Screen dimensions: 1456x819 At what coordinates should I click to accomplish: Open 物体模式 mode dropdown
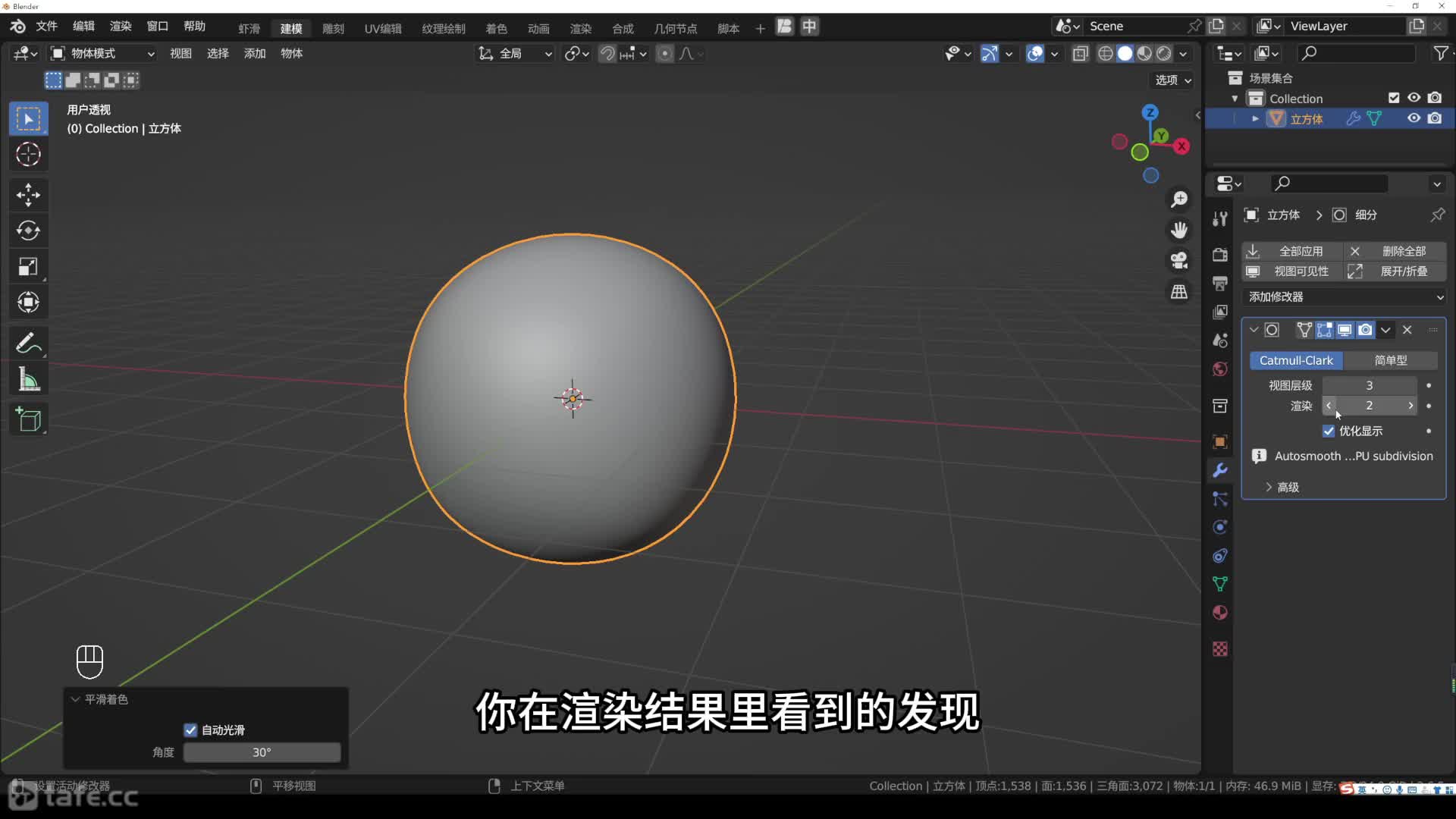coord(102,54)
